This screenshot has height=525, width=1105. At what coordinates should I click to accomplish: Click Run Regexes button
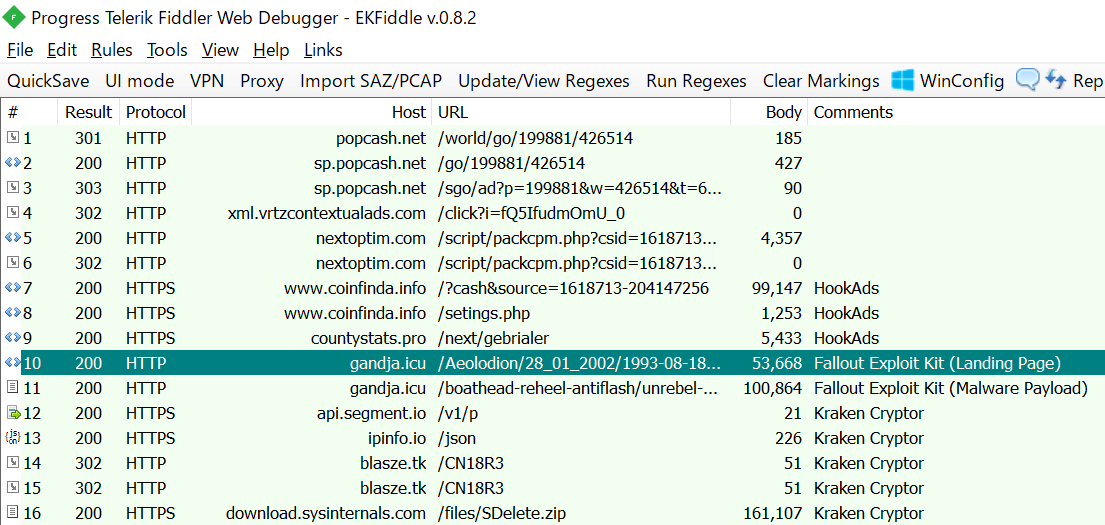(696, 81)
